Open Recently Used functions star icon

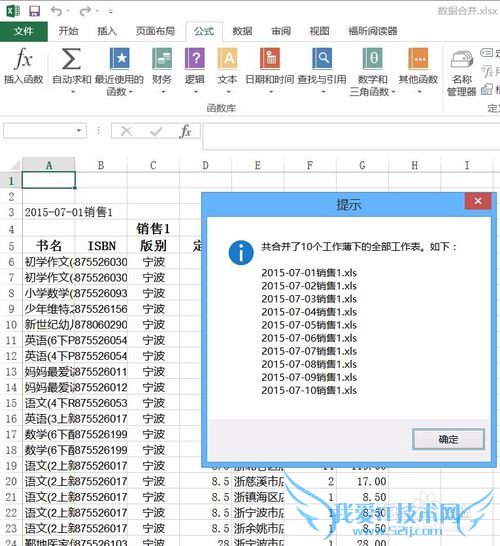pos(119,58)
